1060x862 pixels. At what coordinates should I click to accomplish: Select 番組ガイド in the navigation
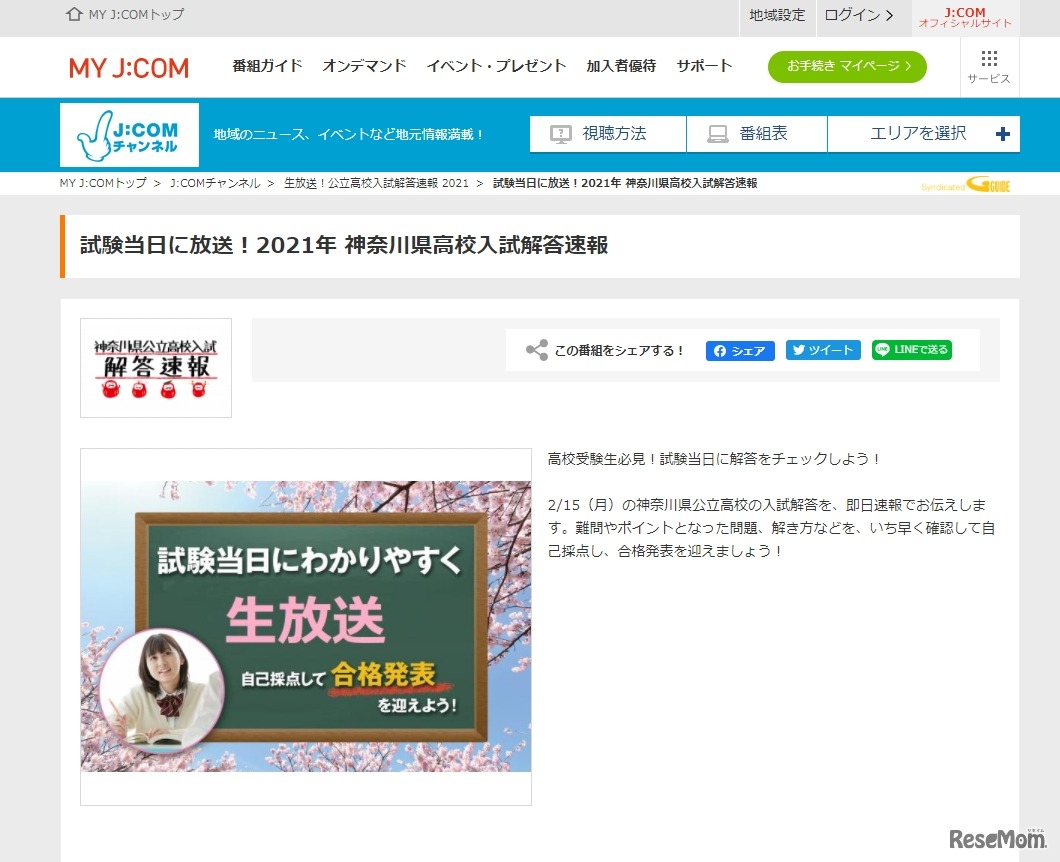tap(265, 65)
